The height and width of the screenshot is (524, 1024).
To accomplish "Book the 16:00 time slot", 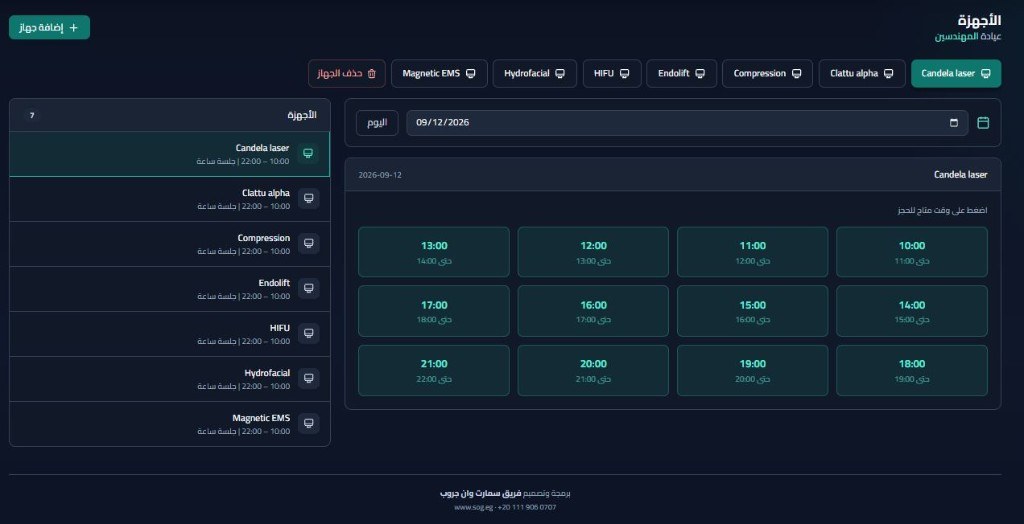I will [x=593, y=311].
